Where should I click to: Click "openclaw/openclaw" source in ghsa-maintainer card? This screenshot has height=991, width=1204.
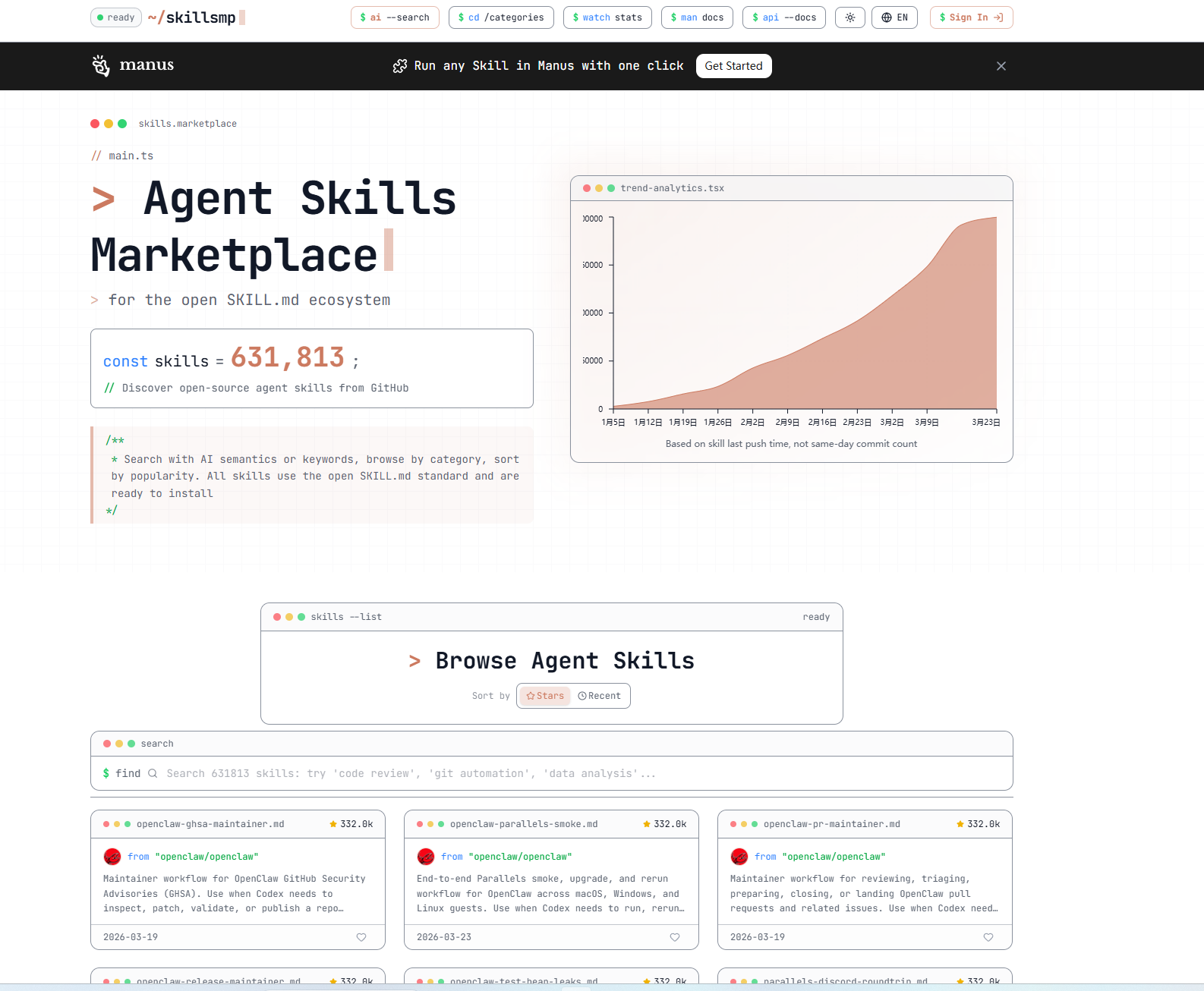click(x=206, y=857)
